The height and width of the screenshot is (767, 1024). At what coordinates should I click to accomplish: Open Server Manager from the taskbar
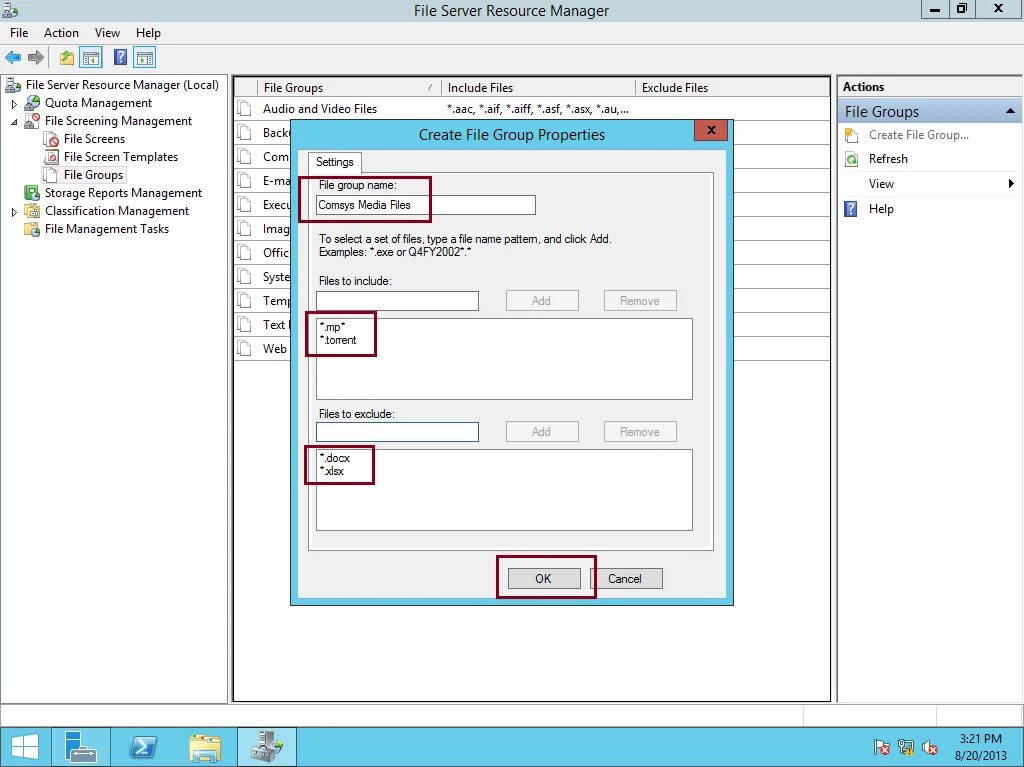80,747
